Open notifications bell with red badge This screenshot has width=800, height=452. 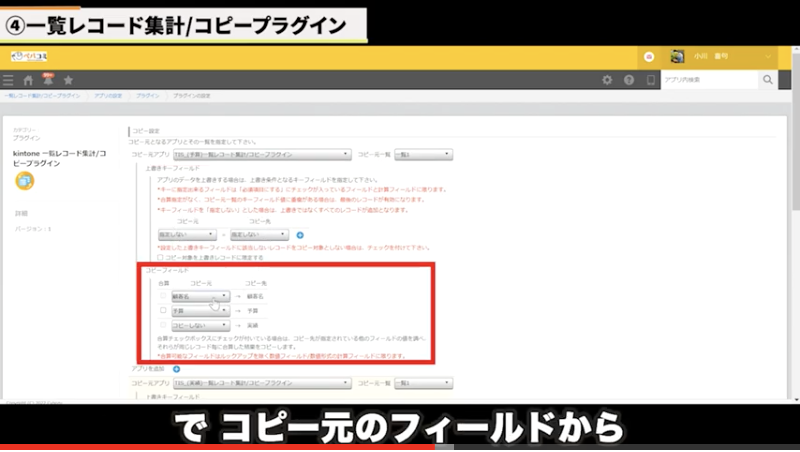[48, 79]
